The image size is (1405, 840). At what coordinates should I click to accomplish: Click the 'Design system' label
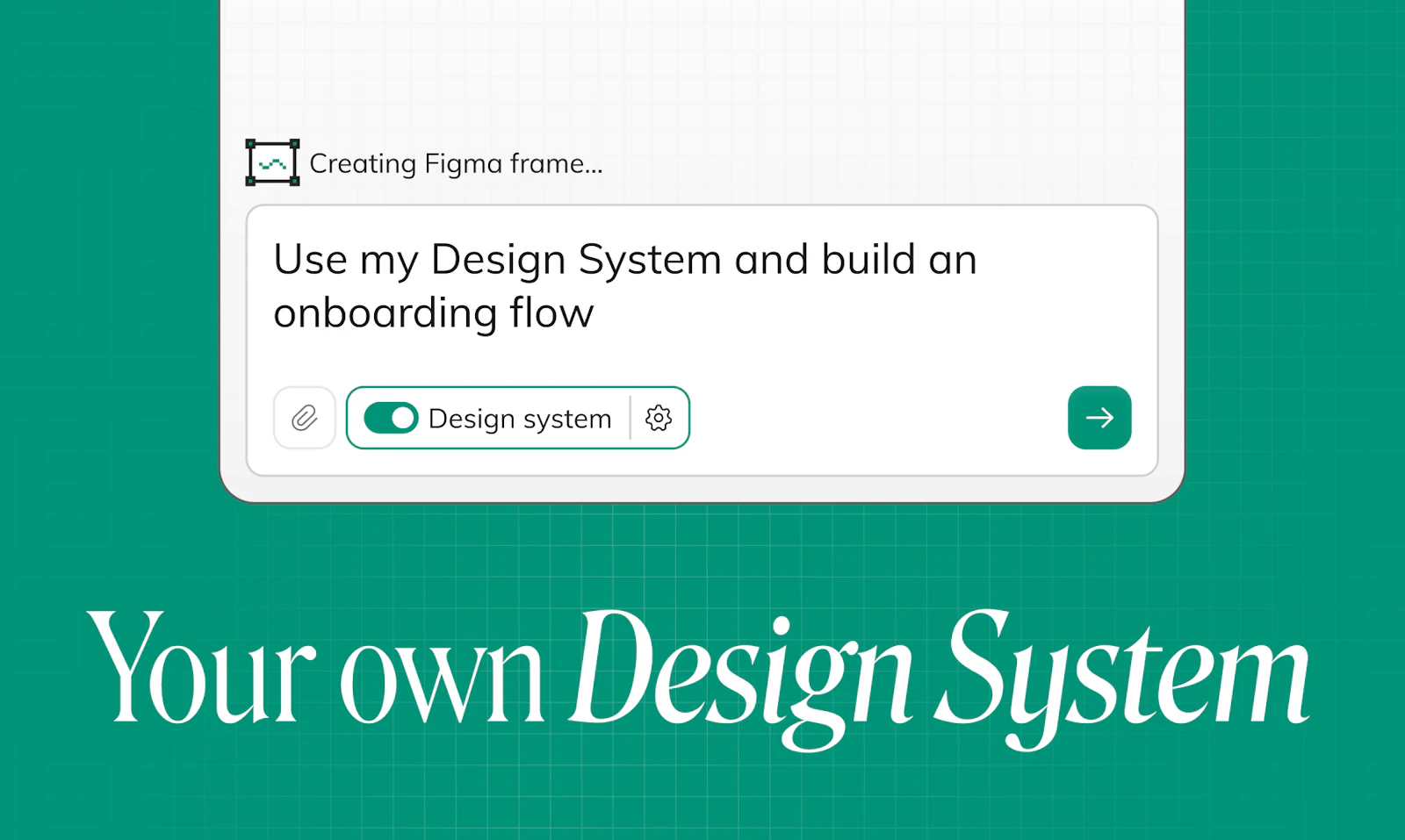point(520,419)
